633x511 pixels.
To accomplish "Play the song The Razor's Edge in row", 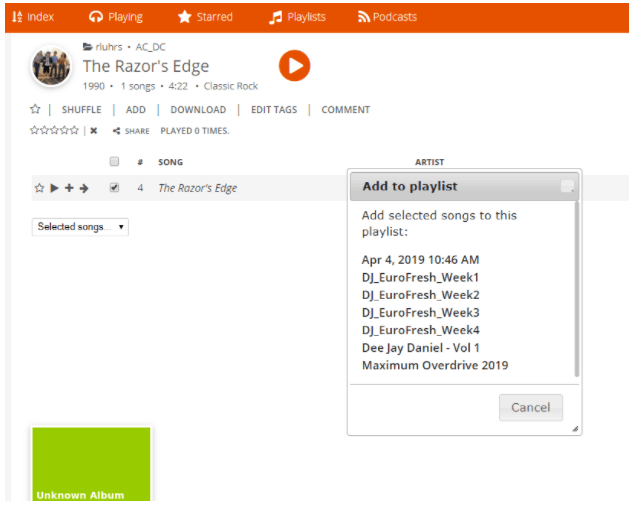I will pos(54,188).
